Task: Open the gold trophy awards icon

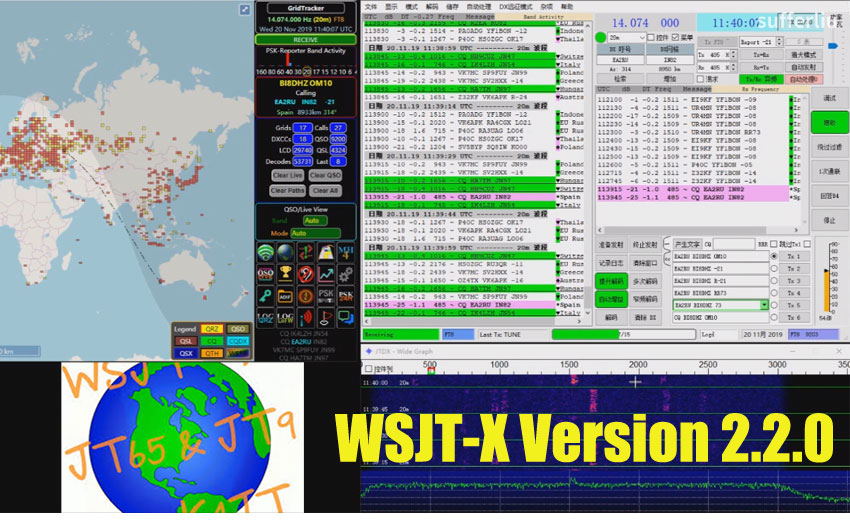Action: coord(285,274)
